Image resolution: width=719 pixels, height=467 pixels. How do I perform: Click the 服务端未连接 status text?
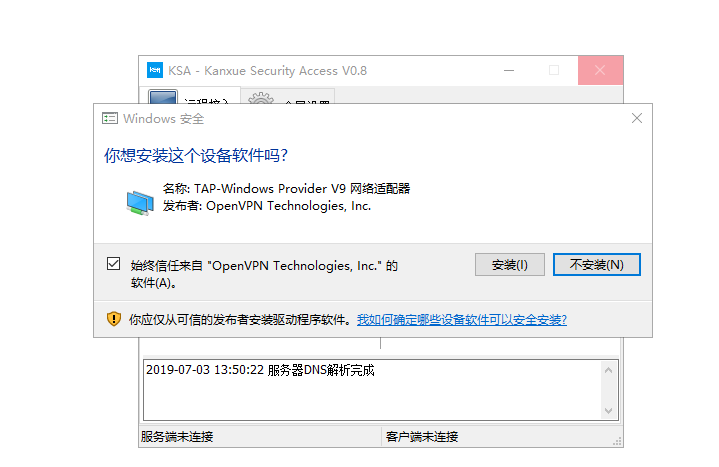(x=177, y=437)
